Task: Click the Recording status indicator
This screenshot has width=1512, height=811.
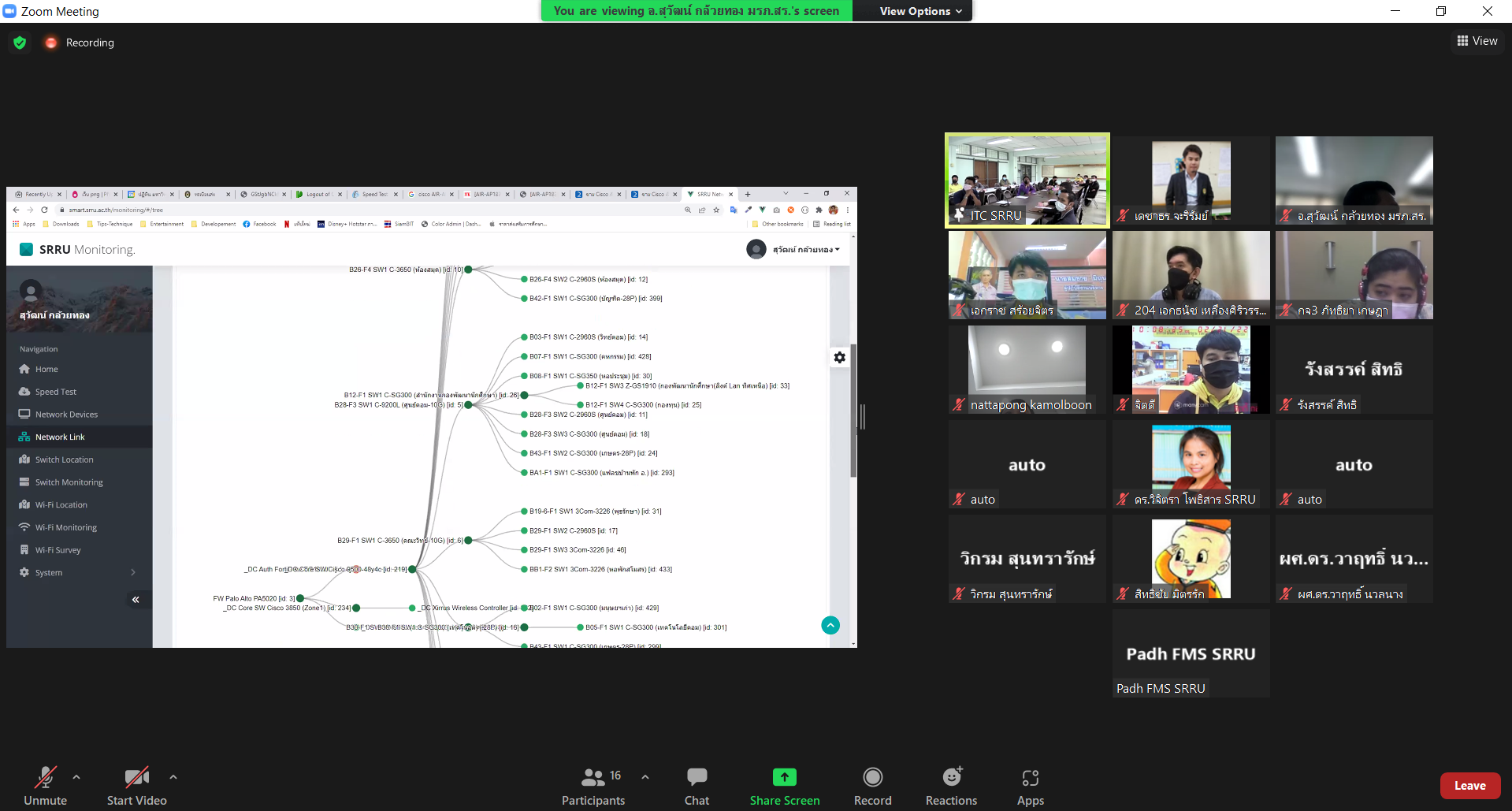Action: (80, 43)
